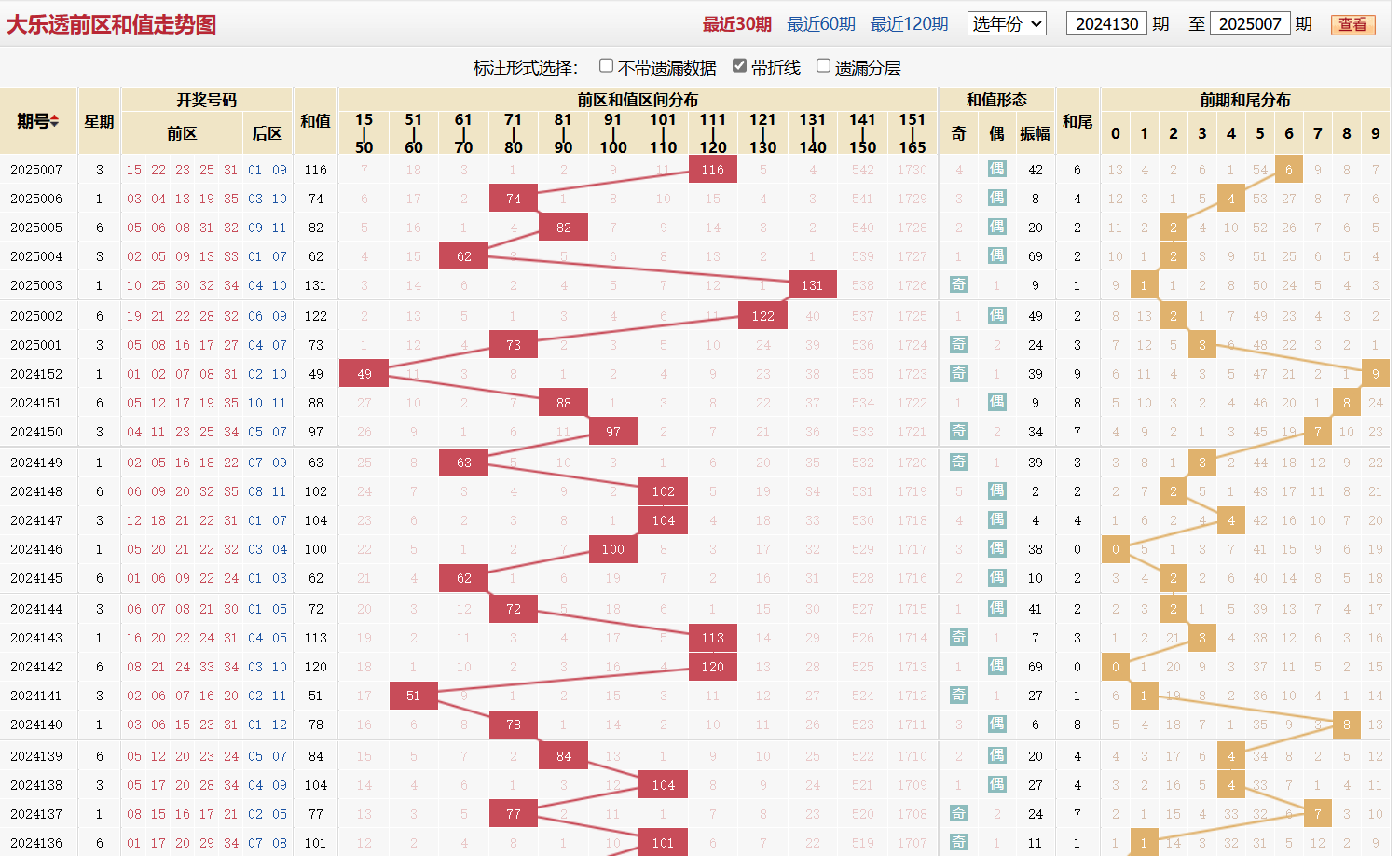Select the red 120 cell for 2024142
This screenshot has width=1400, height=856.
[713, 667]
